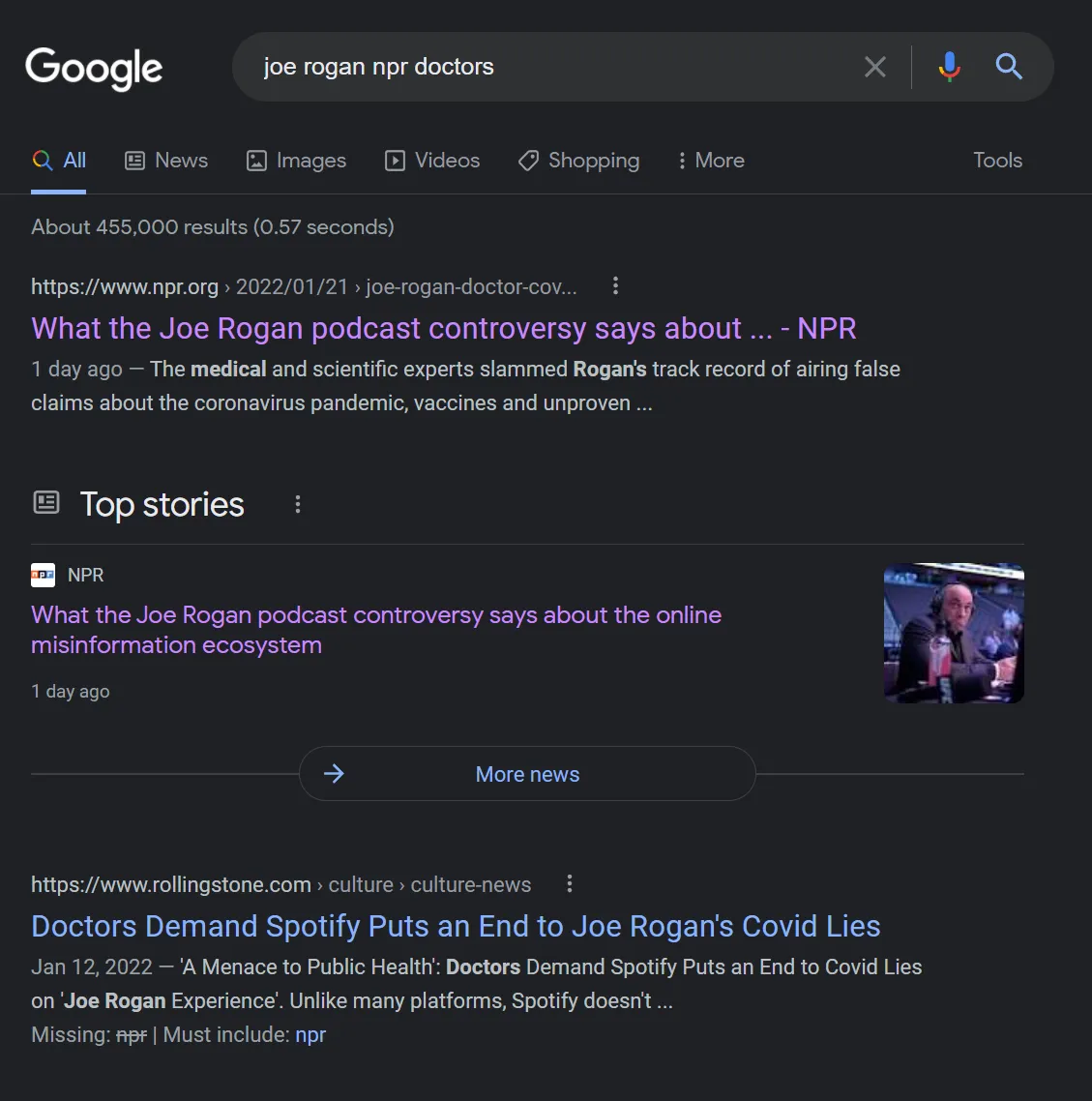Click the 'Top stories' heading

162,504
